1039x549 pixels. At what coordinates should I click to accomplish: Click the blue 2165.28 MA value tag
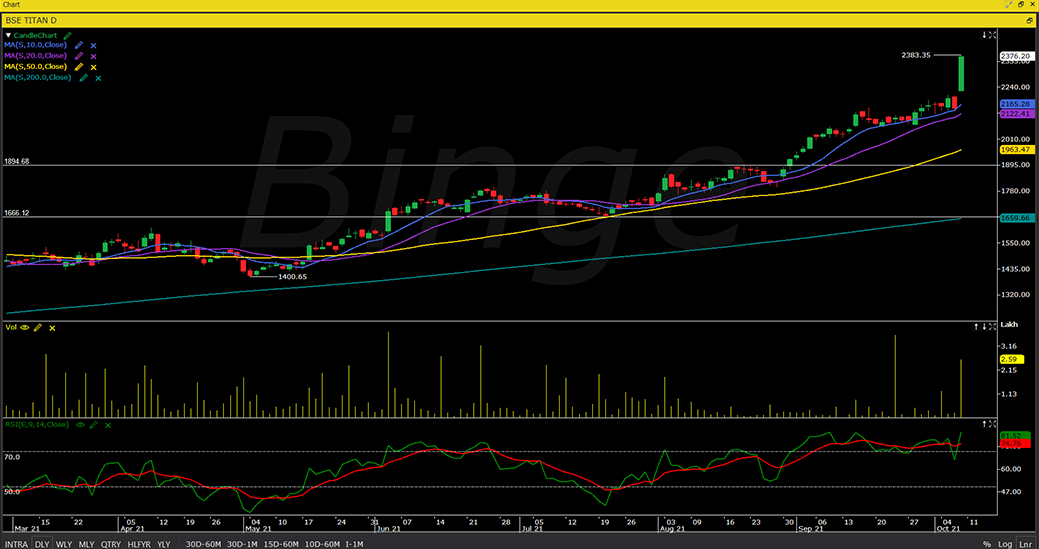click(1017, 104)
